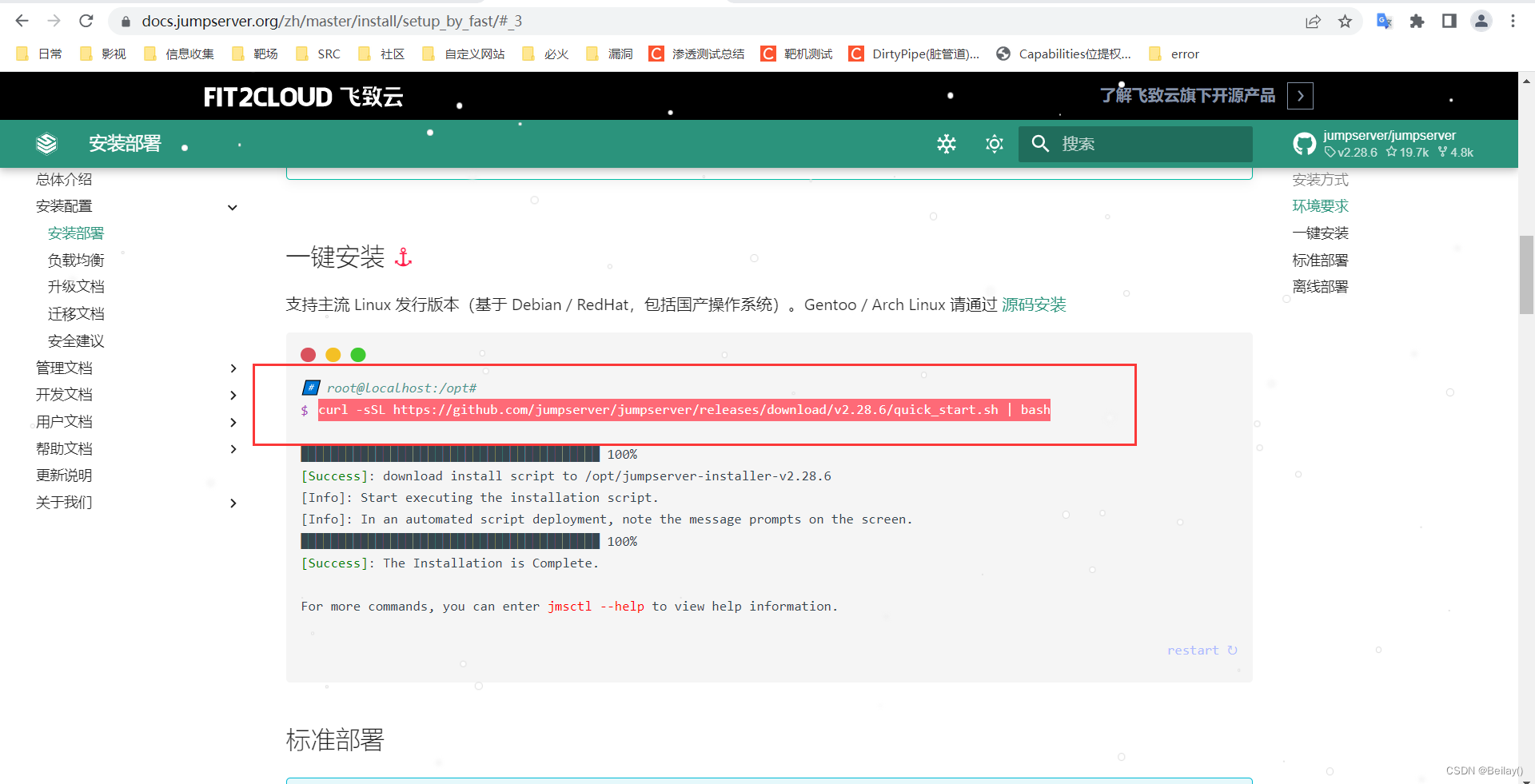Open 总体介绍 in sidebar

64,180
